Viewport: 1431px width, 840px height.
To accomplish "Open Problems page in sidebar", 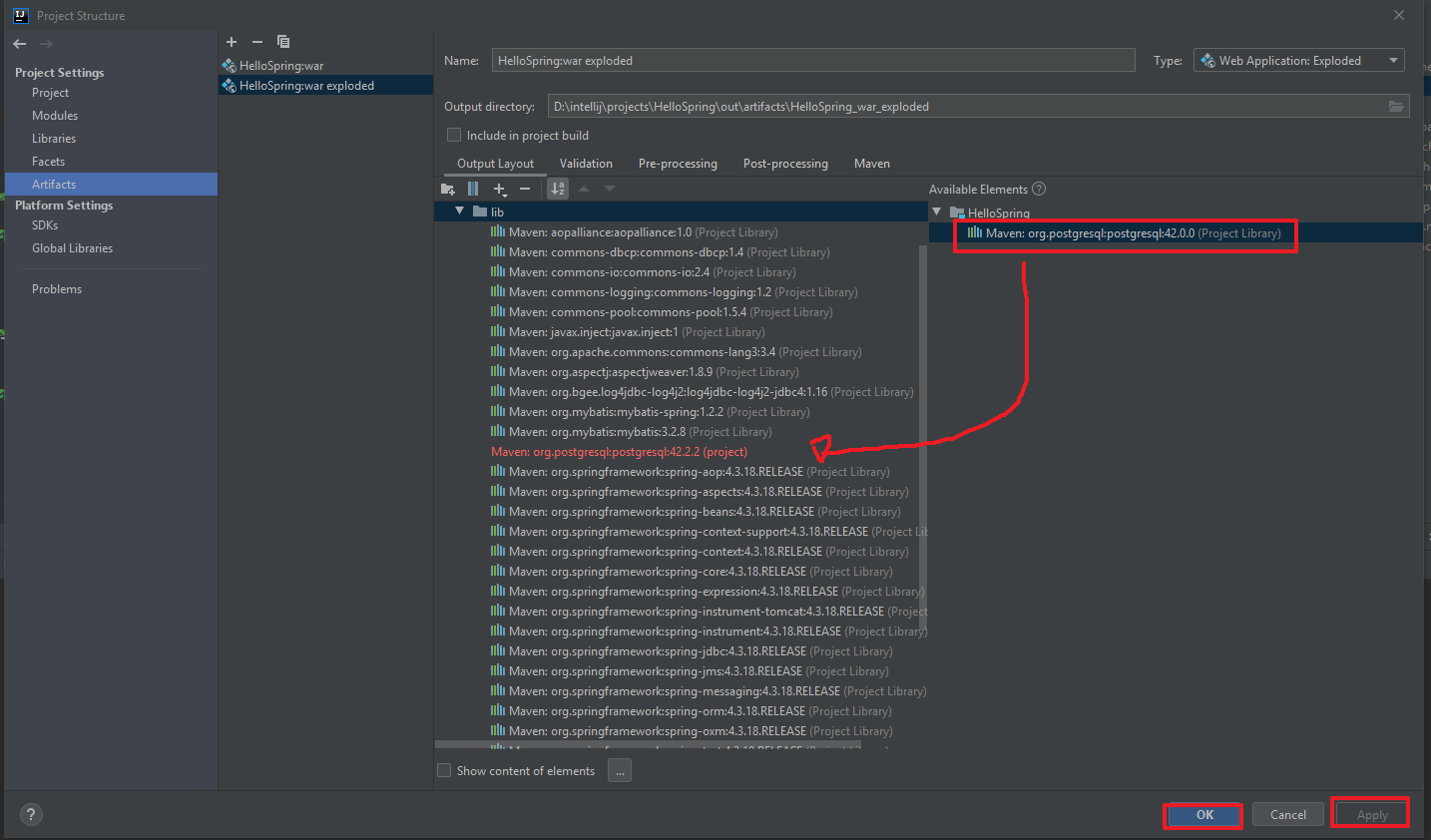I will pyautogui.click(x=57, y=289).
